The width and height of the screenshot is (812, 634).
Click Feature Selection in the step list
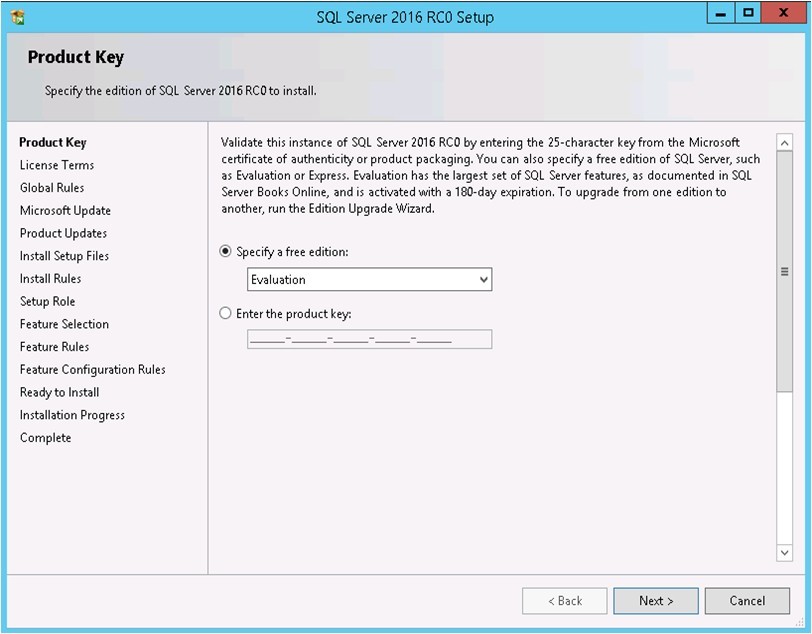(64, 324)
